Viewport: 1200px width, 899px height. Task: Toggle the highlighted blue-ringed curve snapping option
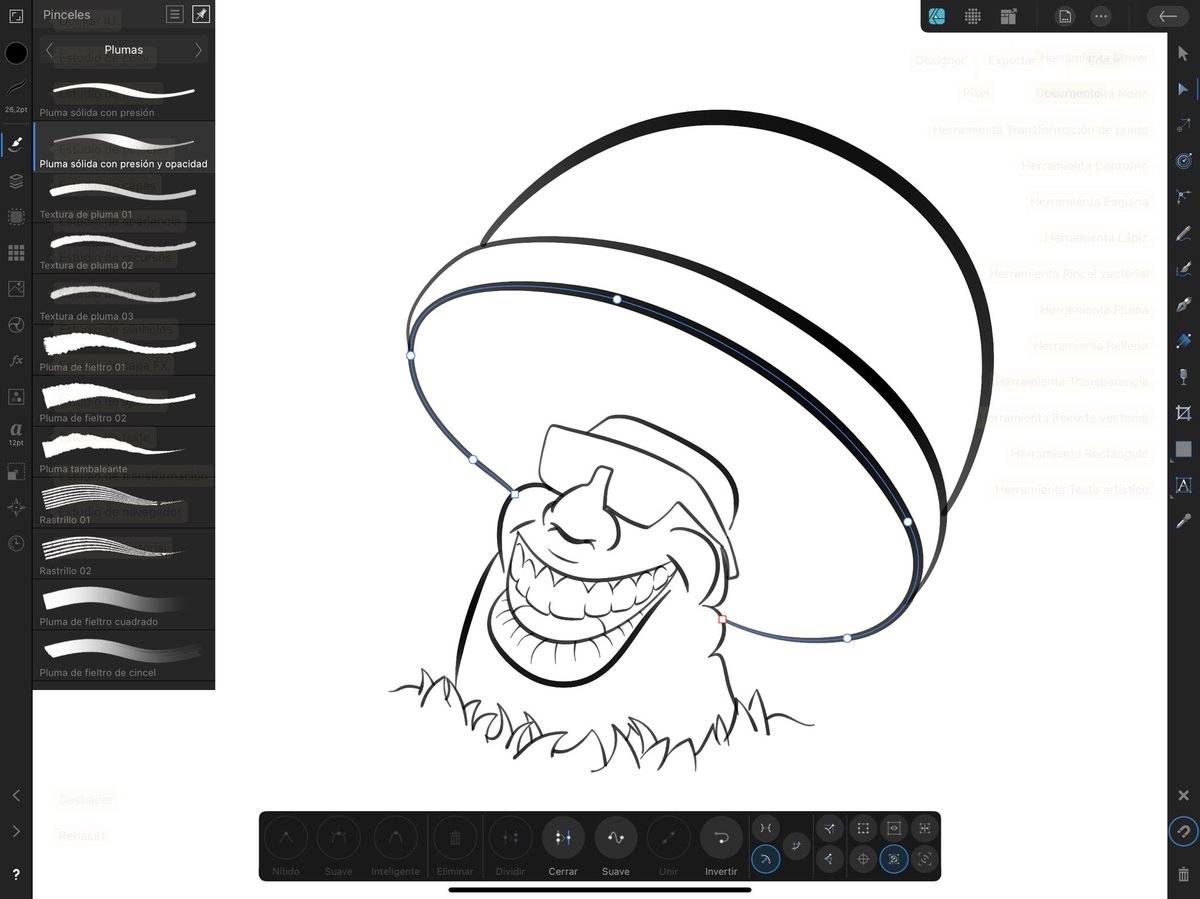coord(765,859)
